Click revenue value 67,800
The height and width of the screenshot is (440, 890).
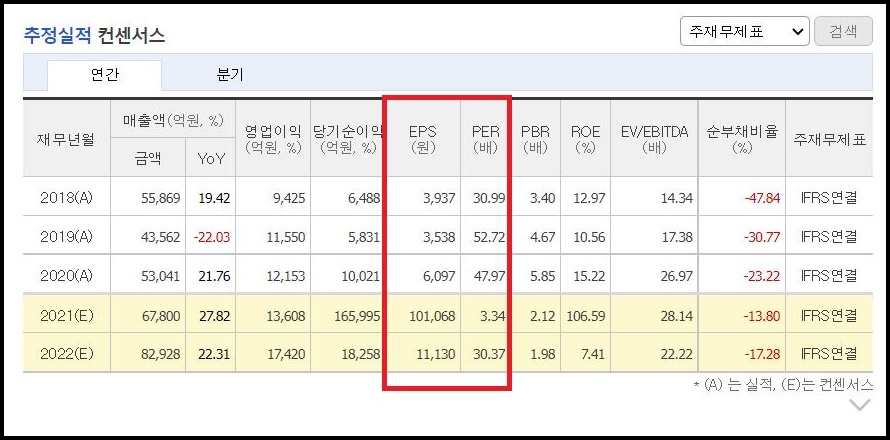pos(159,315)
